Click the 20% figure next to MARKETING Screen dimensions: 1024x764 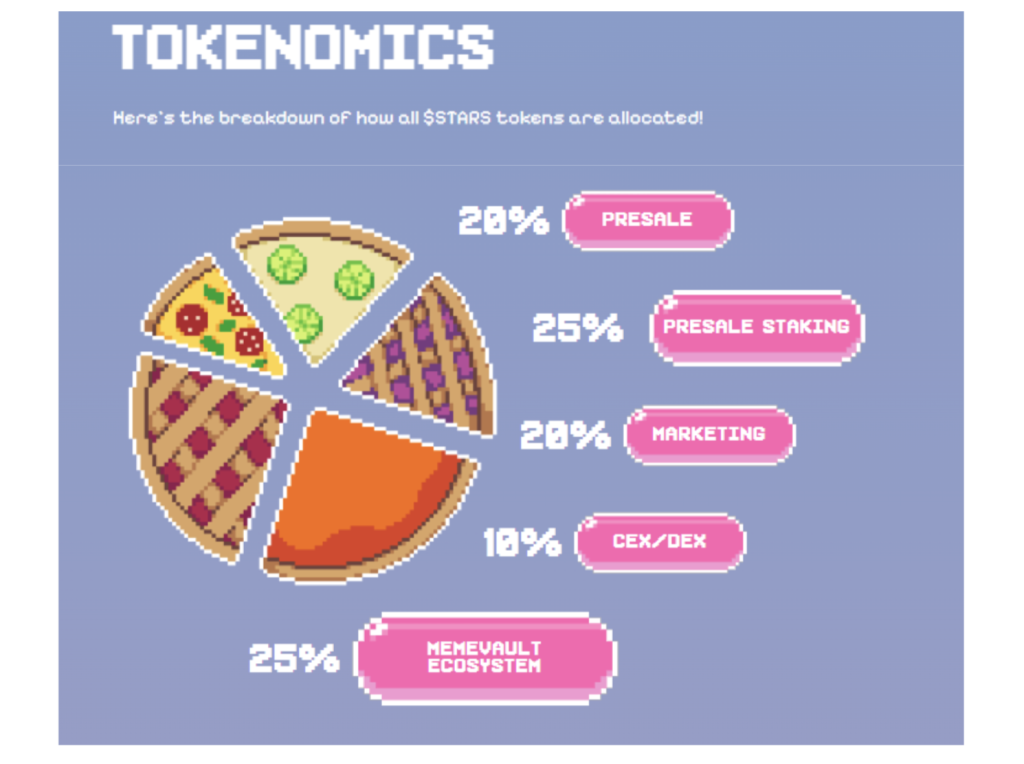pos(566,435)
